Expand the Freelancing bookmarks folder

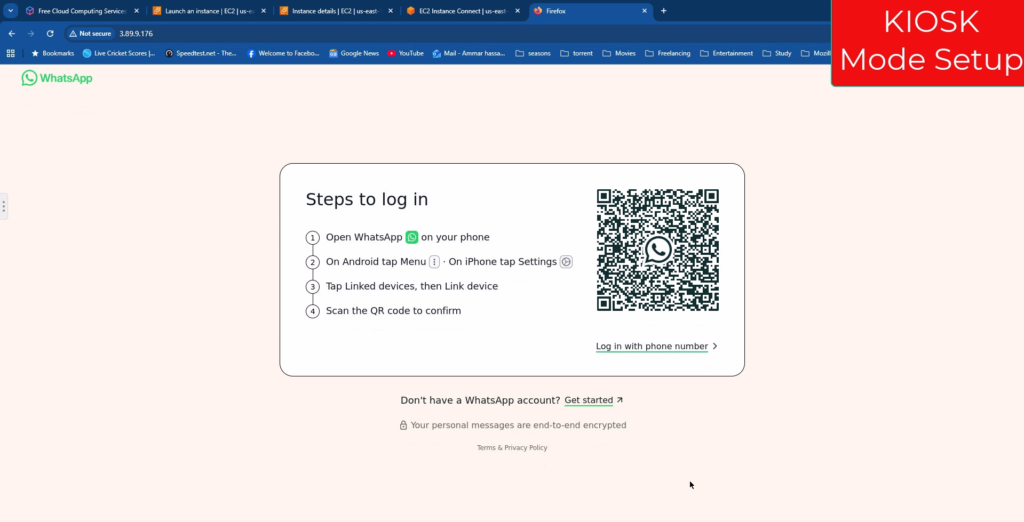671,53
